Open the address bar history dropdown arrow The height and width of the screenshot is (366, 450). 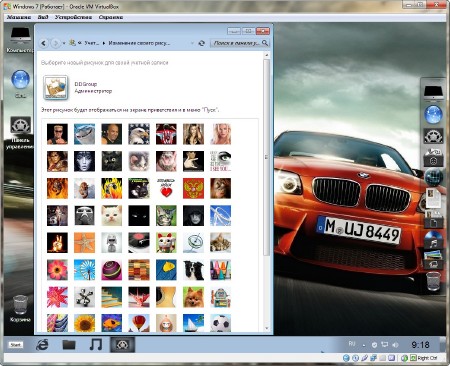point(192,43)
